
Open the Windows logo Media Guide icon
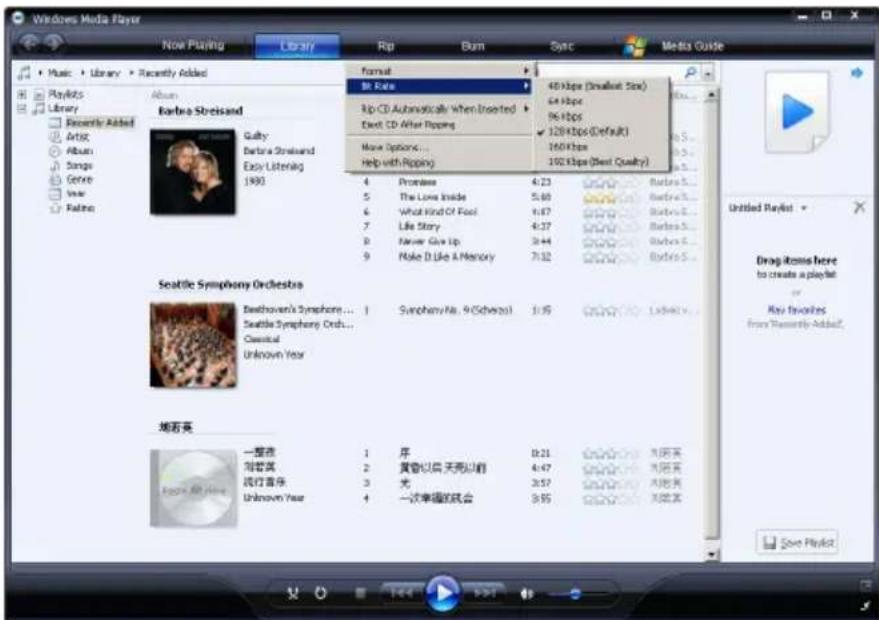[635, 47]
